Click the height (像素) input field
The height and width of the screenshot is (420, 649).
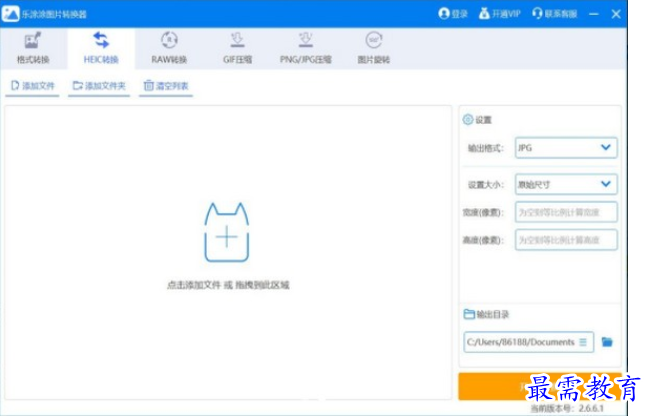pyautogui.click(x=566, y=240)
